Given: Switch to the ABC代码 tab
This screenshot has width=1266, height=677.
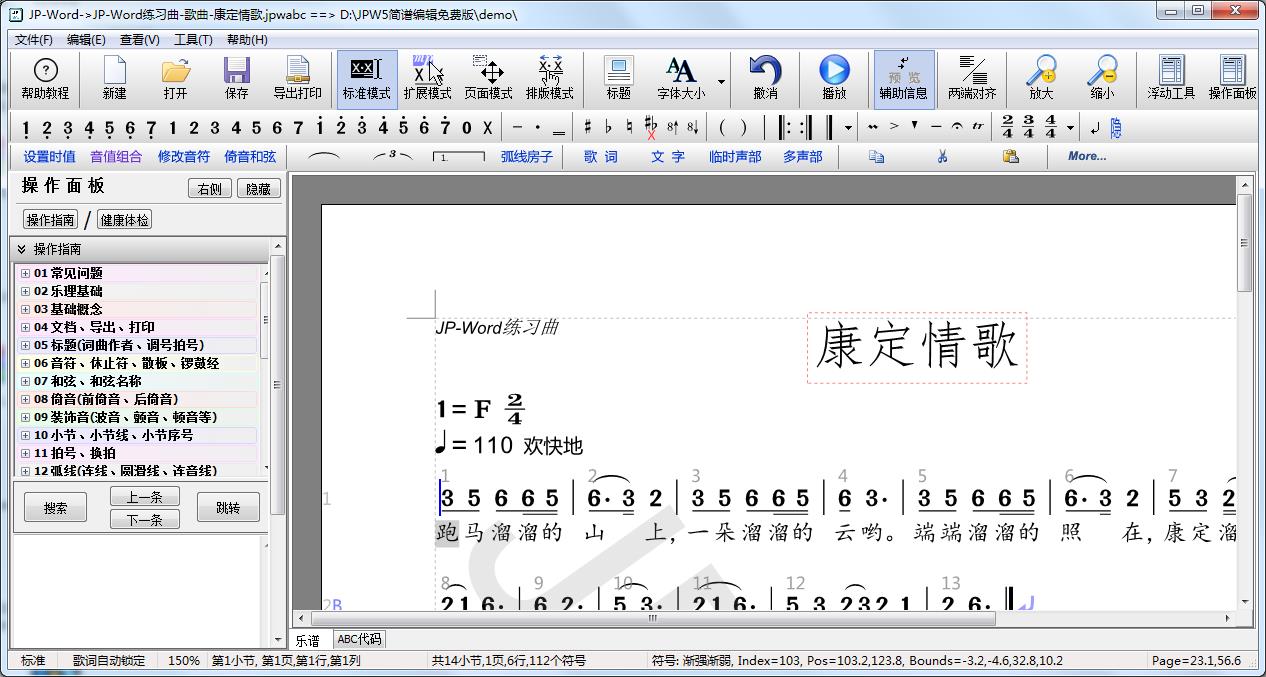Looking at the screenshot, I should point(359,638).
